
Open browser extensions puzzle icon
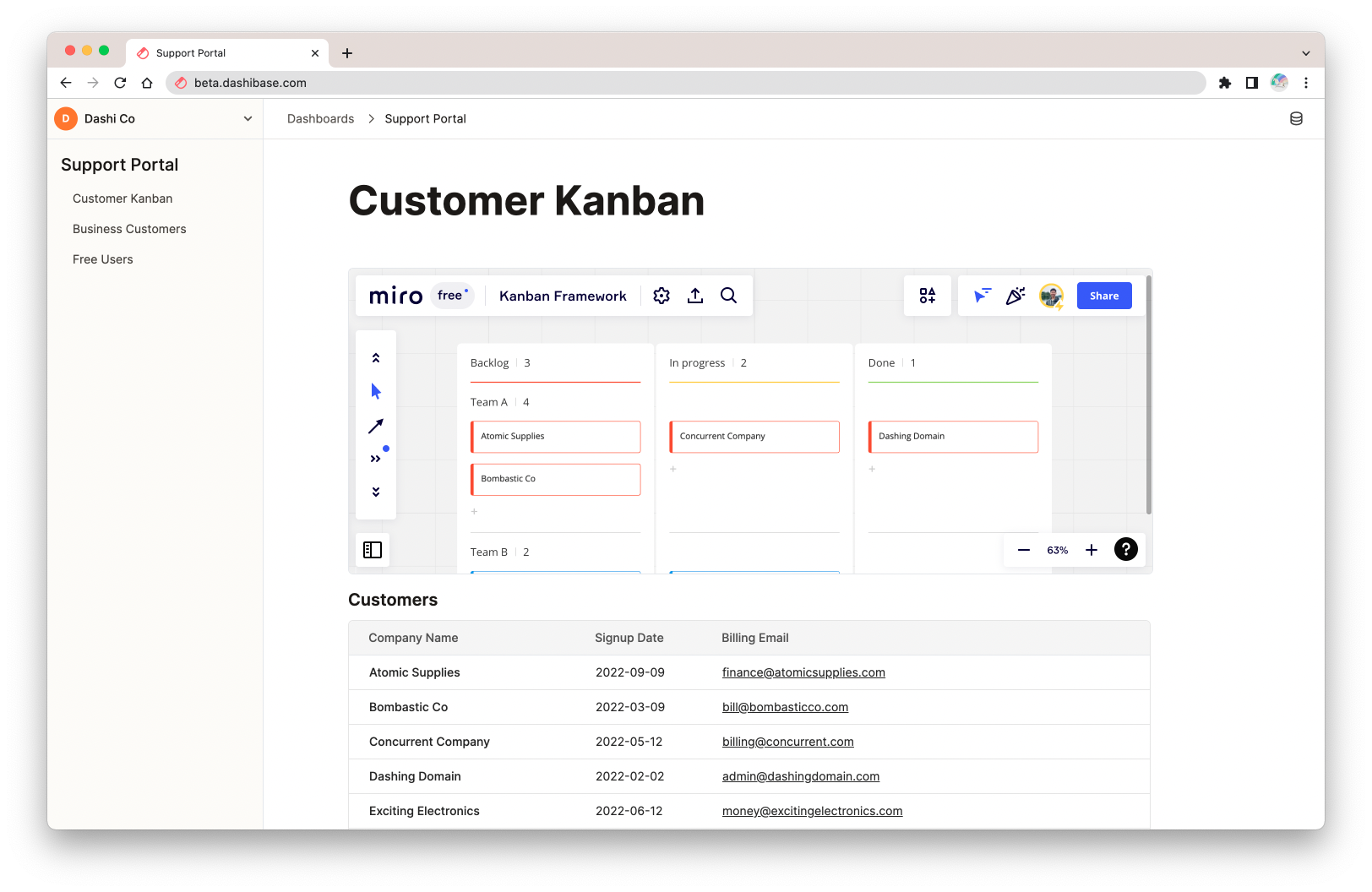(1225, 83)
